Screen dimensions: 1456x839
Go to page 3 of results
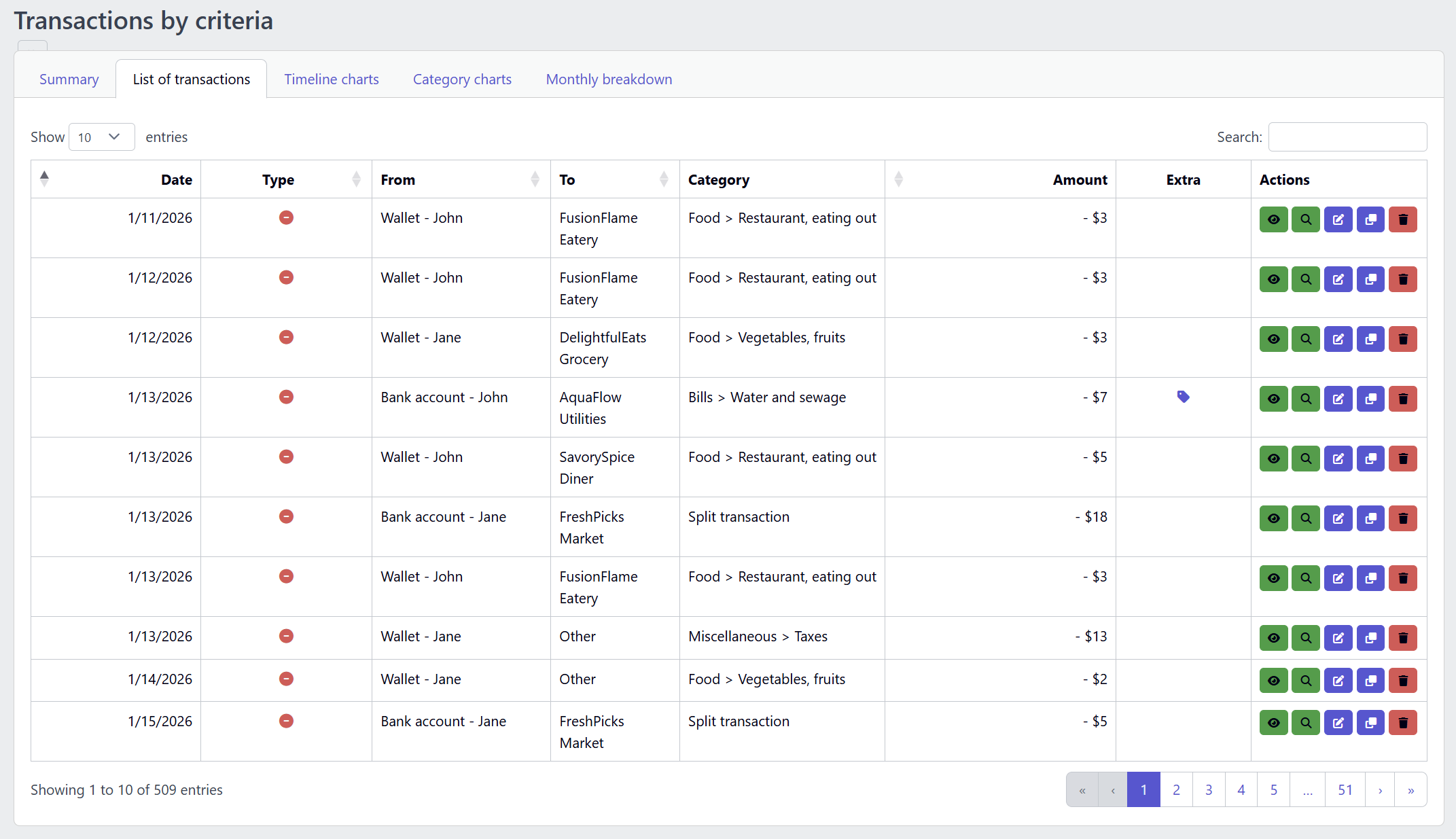point(1209,790)
